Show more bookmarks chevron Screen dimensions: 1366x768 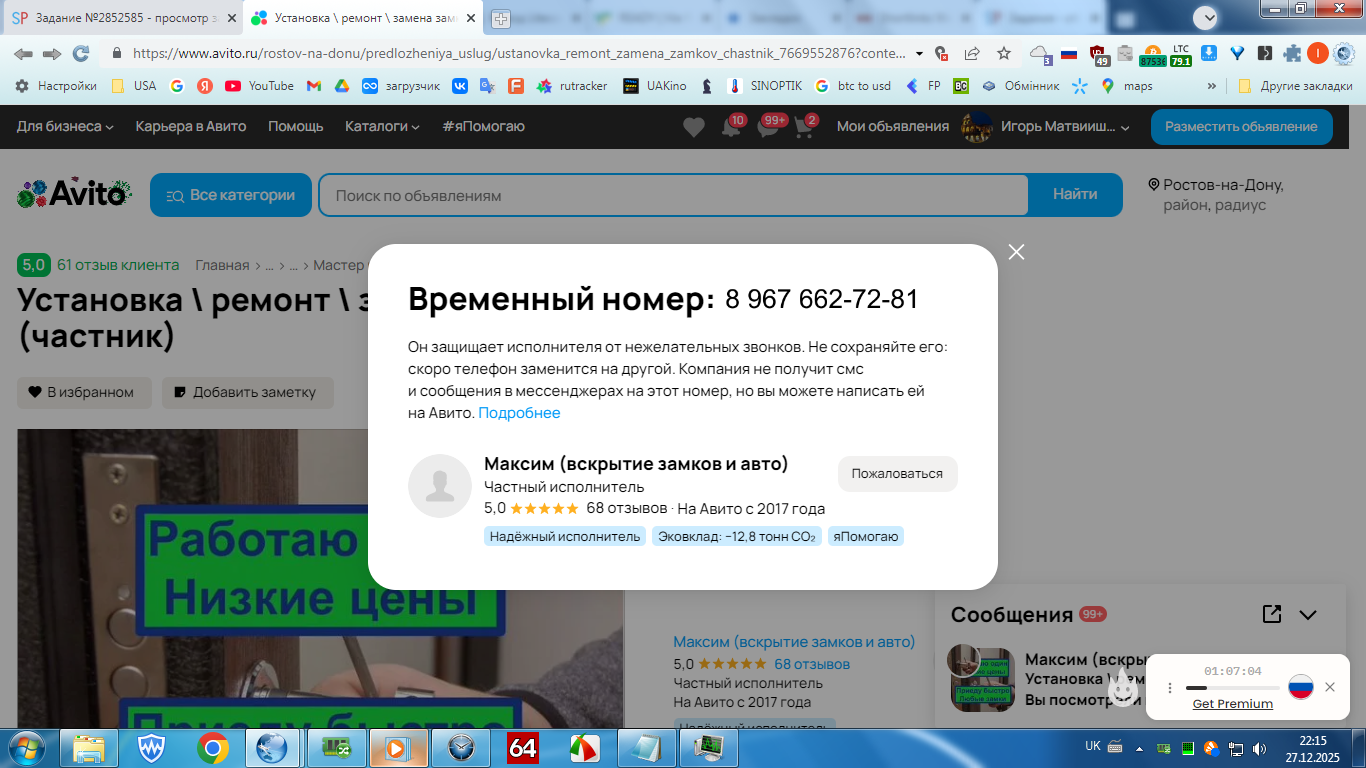tap(1212, 86)
